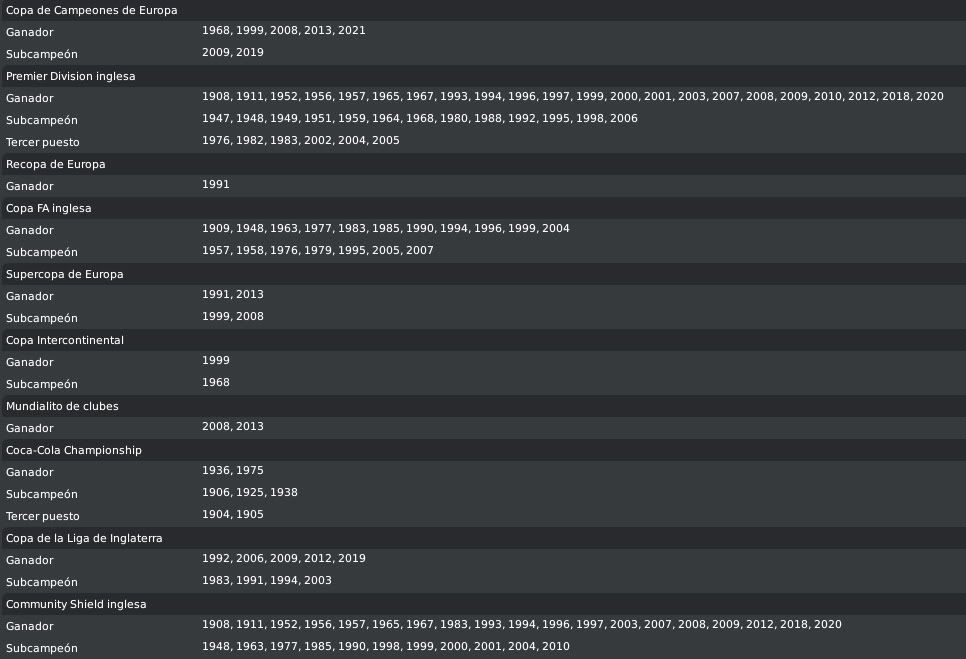Viewport: 966px width, 659px height.
Task: Select the Community Shield inglesa heading
Action: coord(76,604)
